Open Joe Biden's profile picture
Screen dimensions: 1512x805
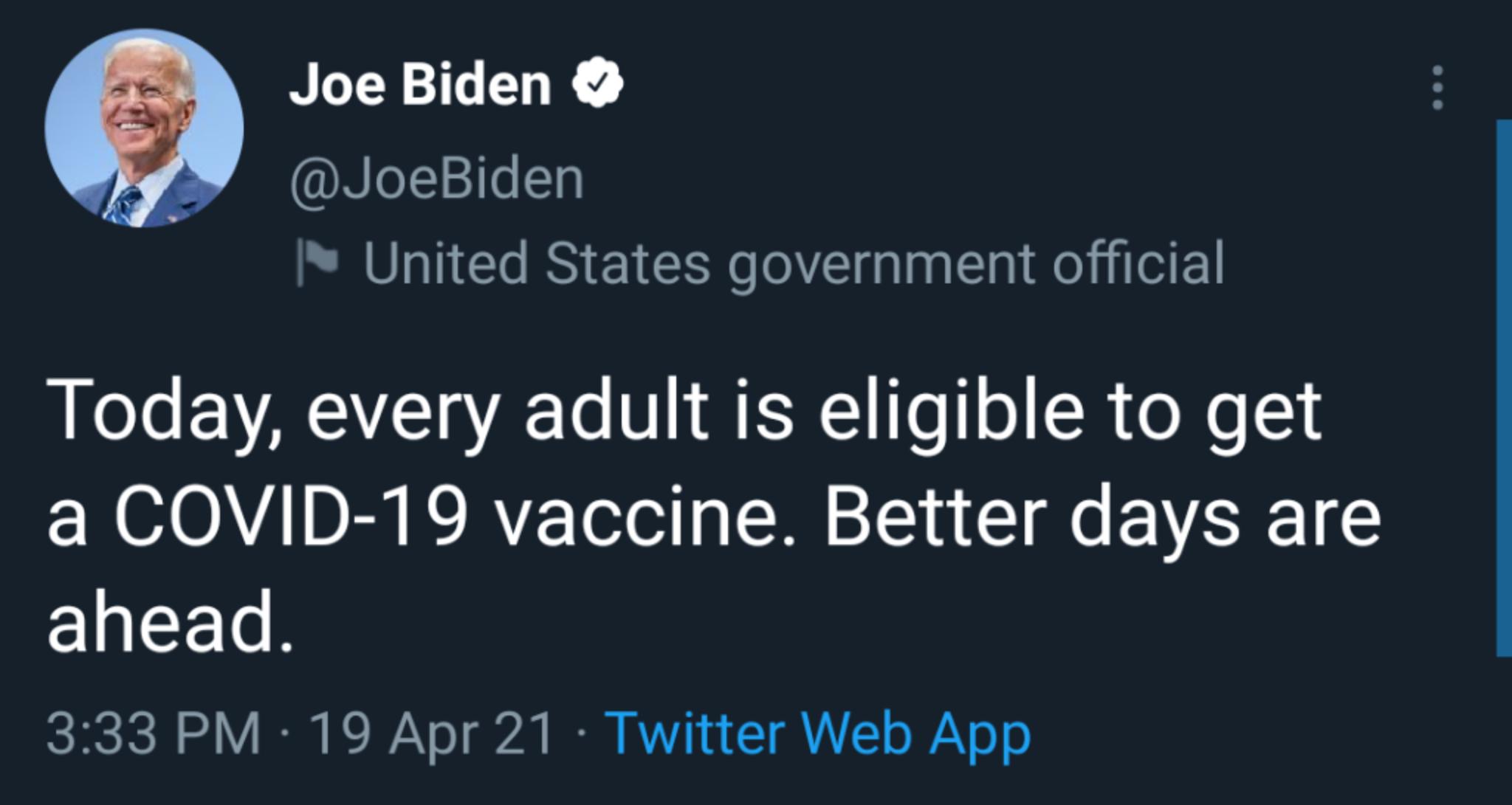click(x=144, y=128)
